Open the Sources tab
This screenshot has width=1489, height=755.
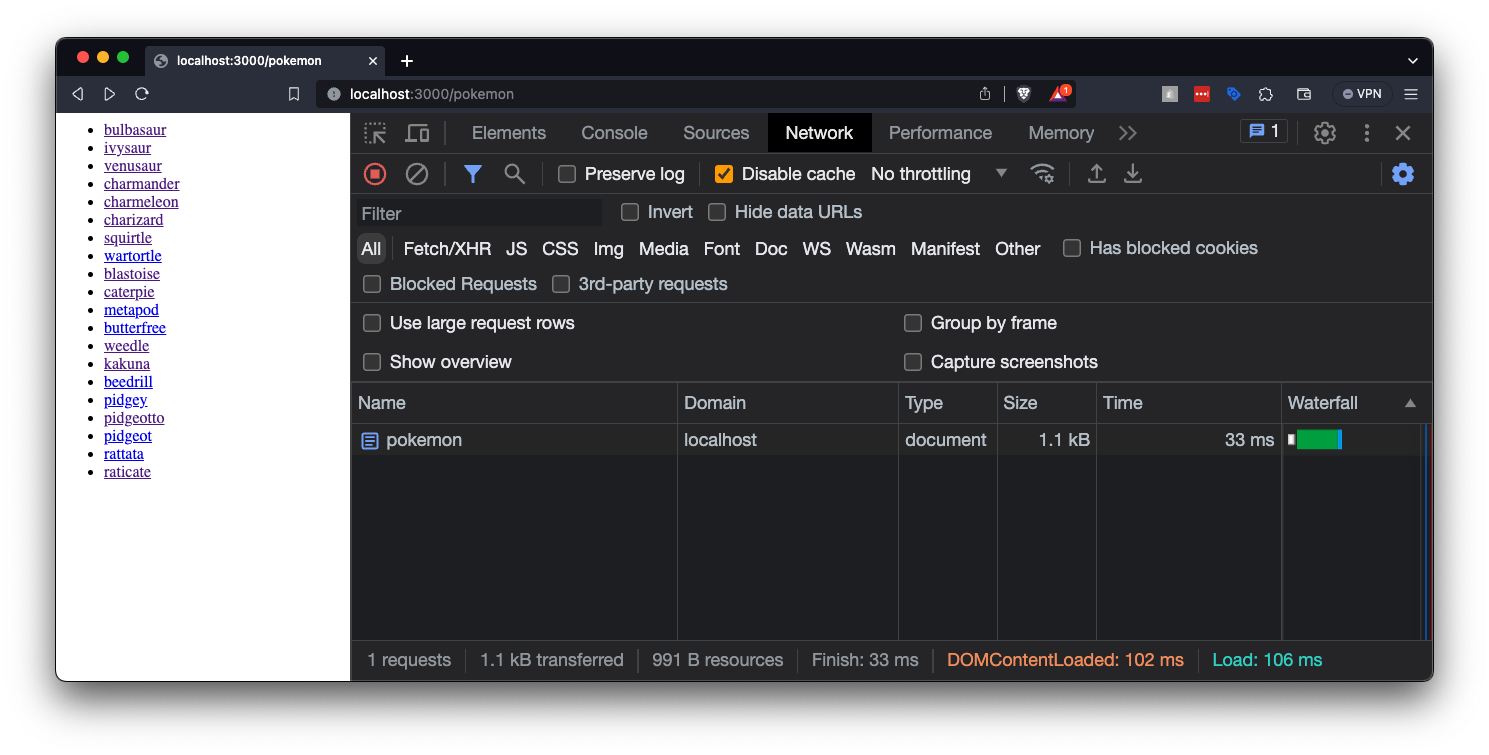tap(716, 133)
